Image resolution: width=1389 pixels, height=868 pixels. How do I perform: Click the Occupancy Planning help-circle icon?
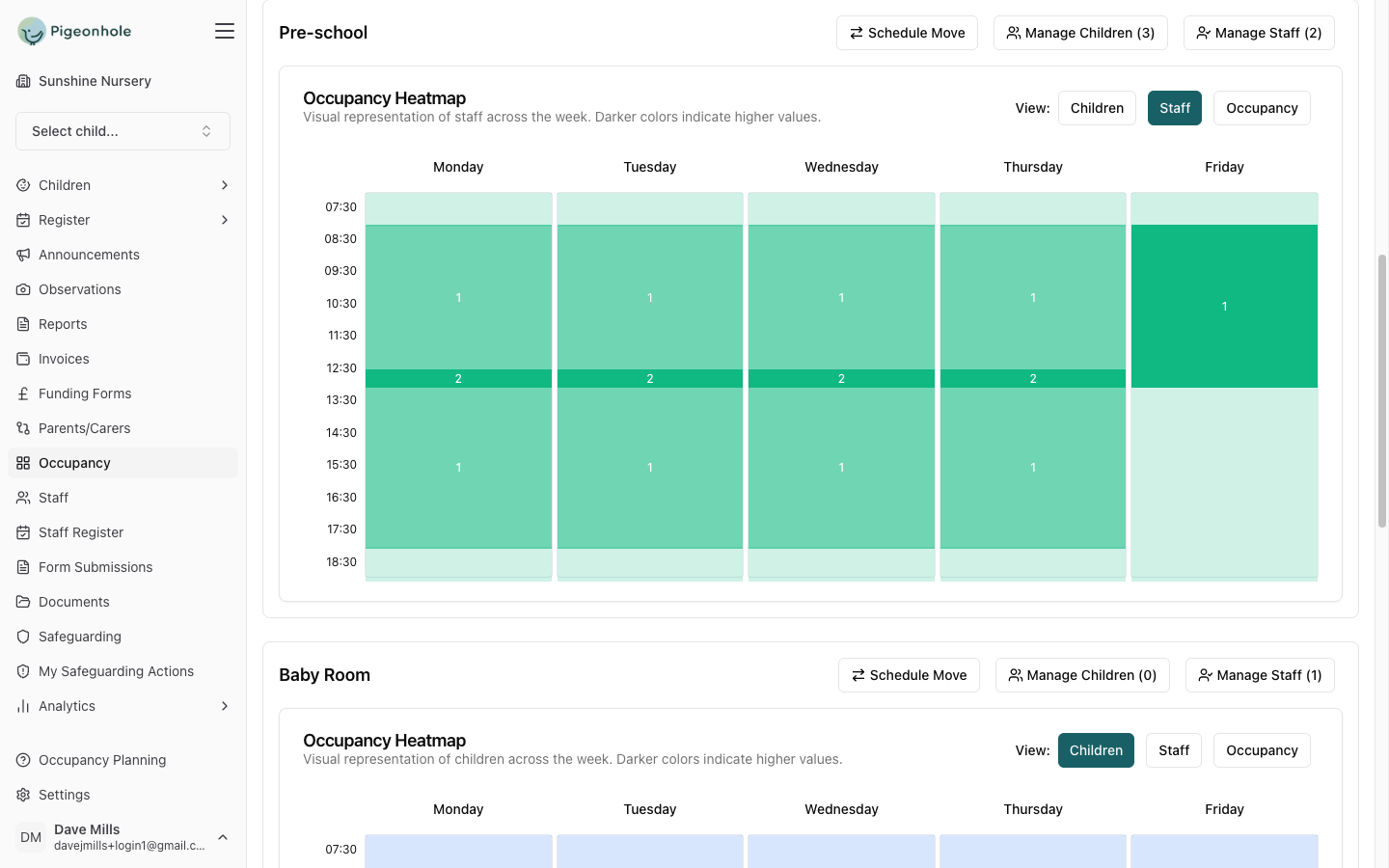tap(23, 760)
